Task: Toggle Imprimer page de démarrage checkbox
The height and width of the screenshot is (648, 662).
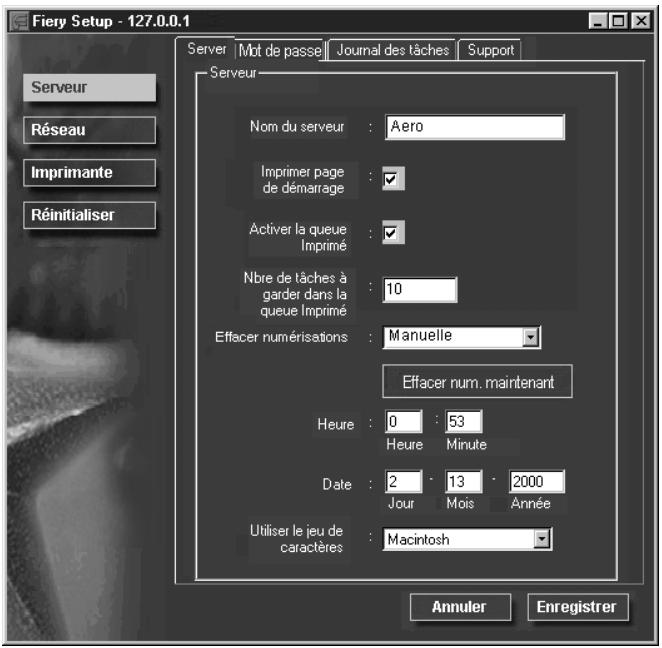Action: point(393,179)
